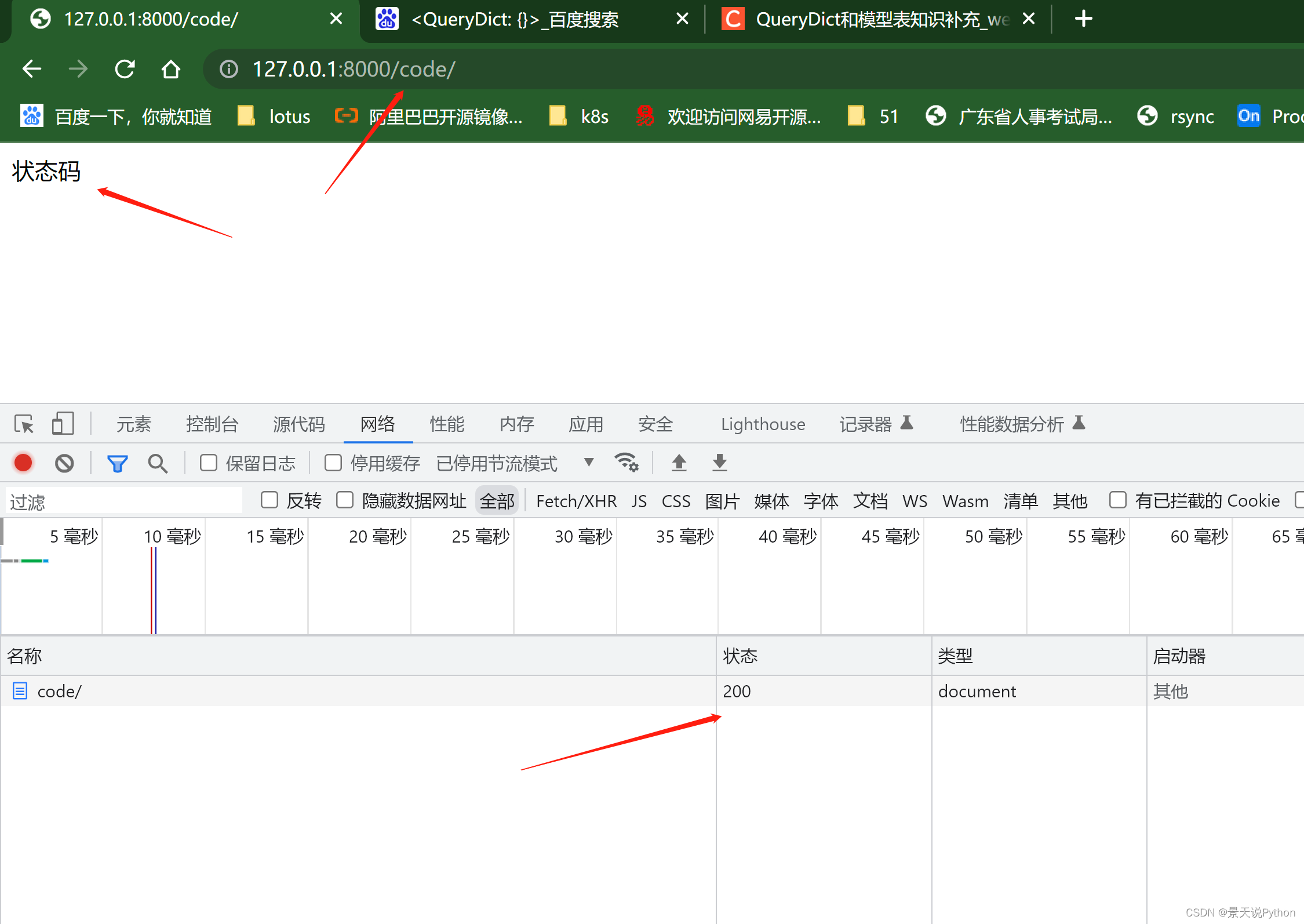This screenshot has width=1304, height=924.
Task: Open the k8s bookmark folder
Action: point(578,117)
